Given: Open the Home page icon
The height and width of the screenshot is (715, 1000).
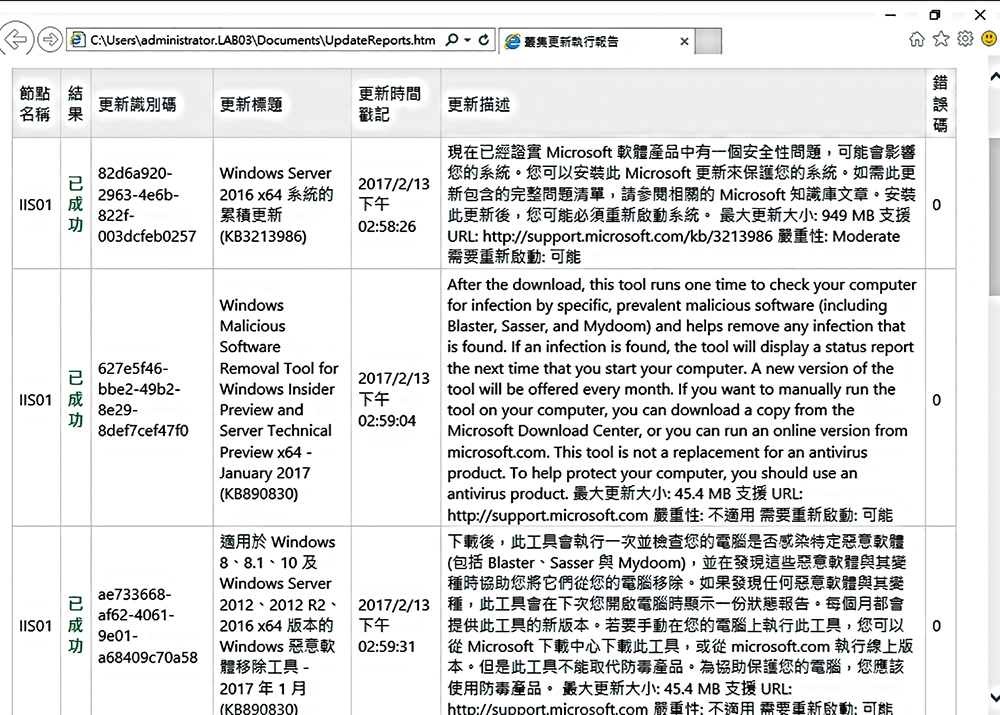Looking at the screenshot, I should [x=916, y=40].
